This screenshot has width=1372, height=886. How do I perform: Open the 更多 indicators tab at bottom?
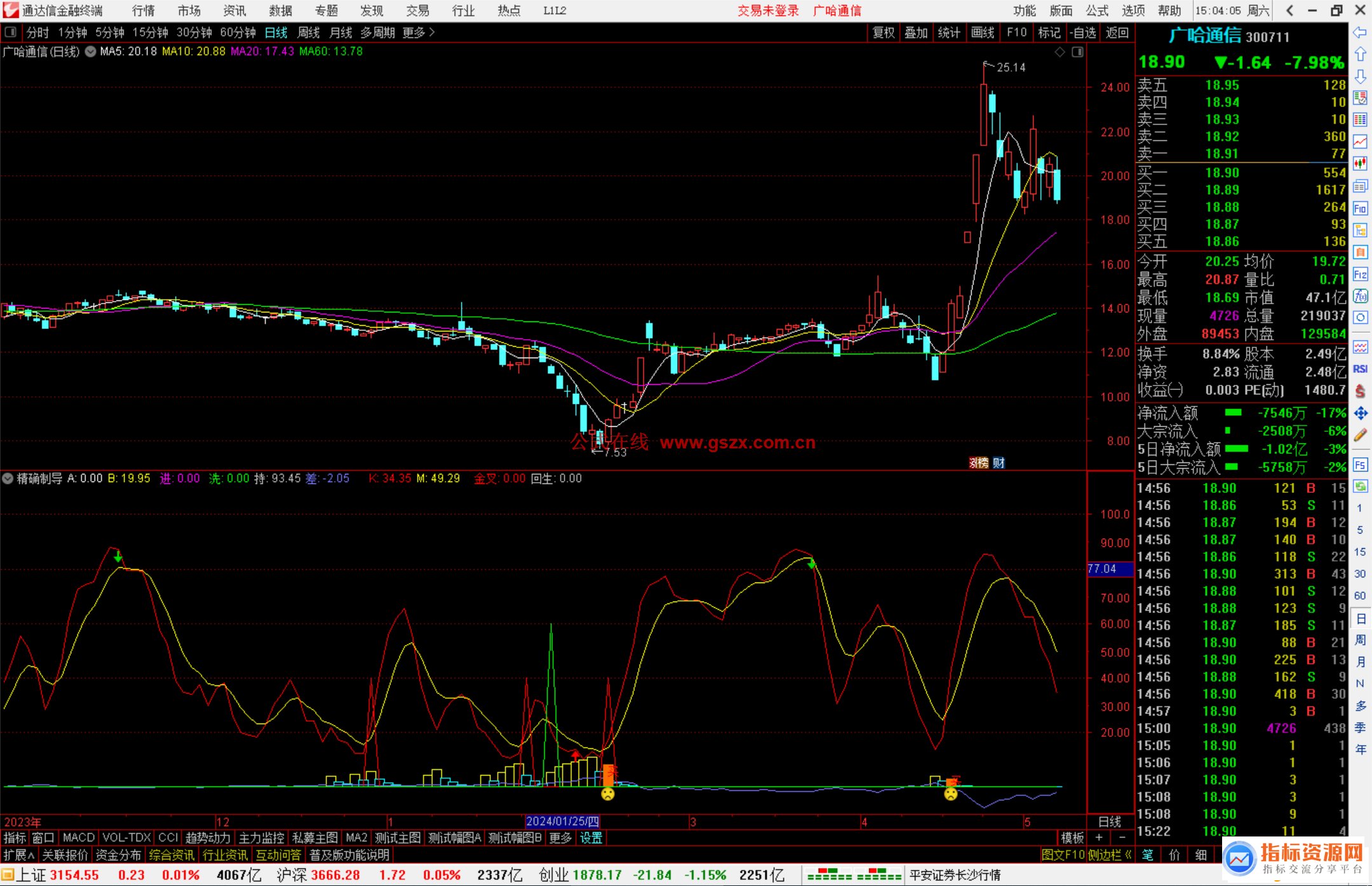pos(560,838)
